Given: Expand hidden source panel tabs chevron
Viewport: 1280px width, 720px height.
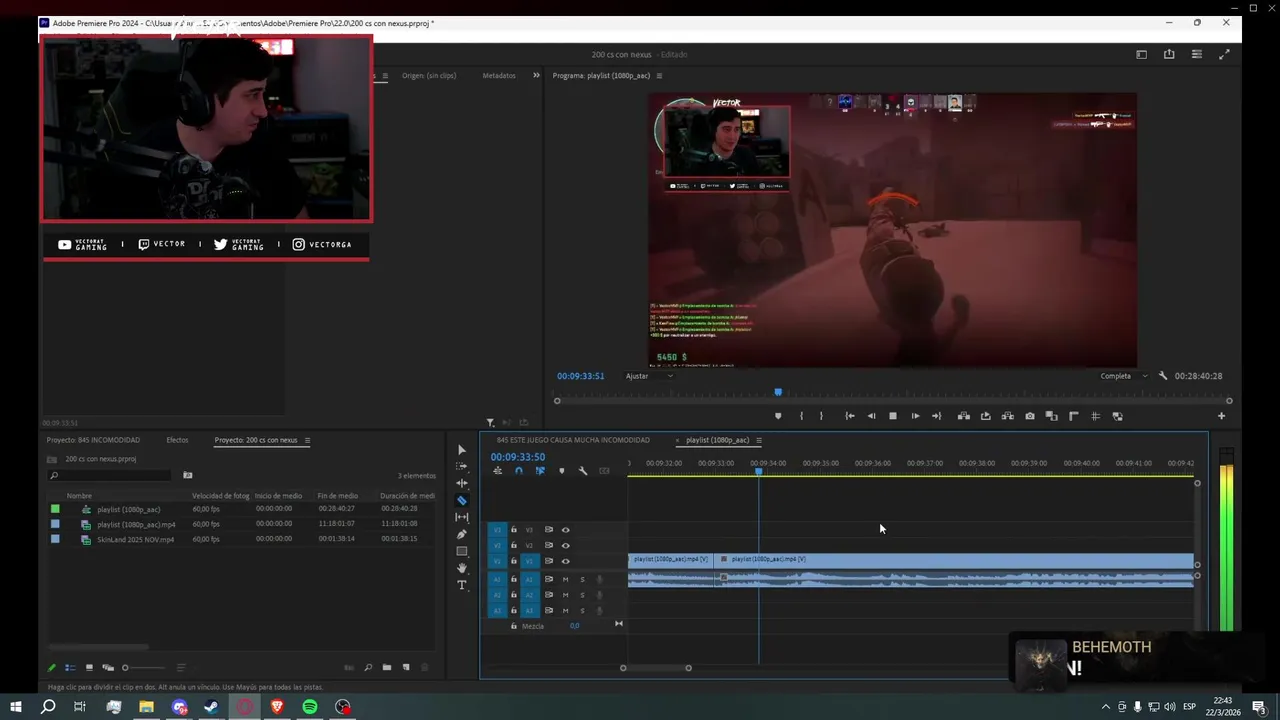Looking at the screenshot, I should 536,75.
